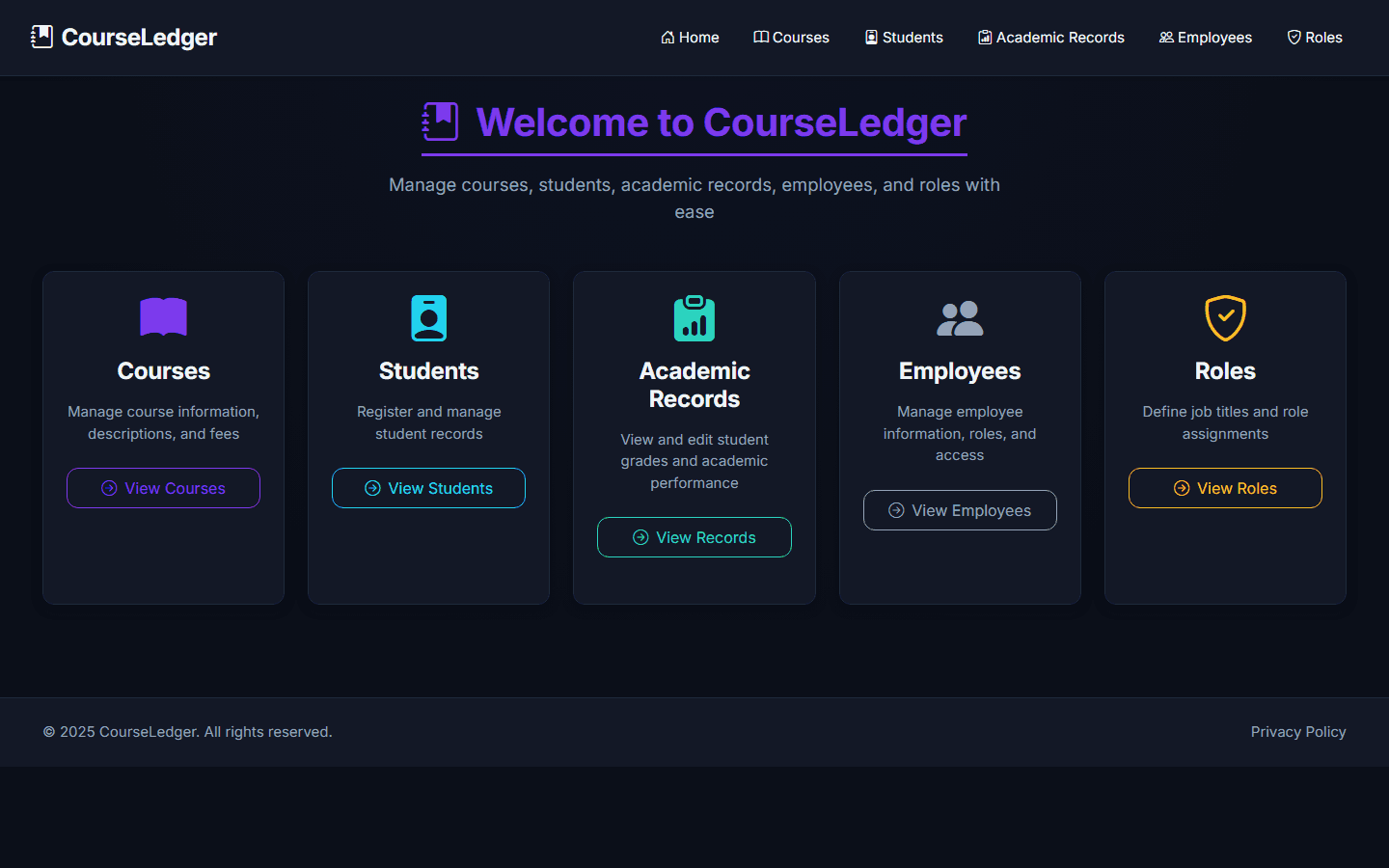Click 'View and edit student grades' description
The height and width of the screenshot is (868, 1389).
[x=694, y=461]
